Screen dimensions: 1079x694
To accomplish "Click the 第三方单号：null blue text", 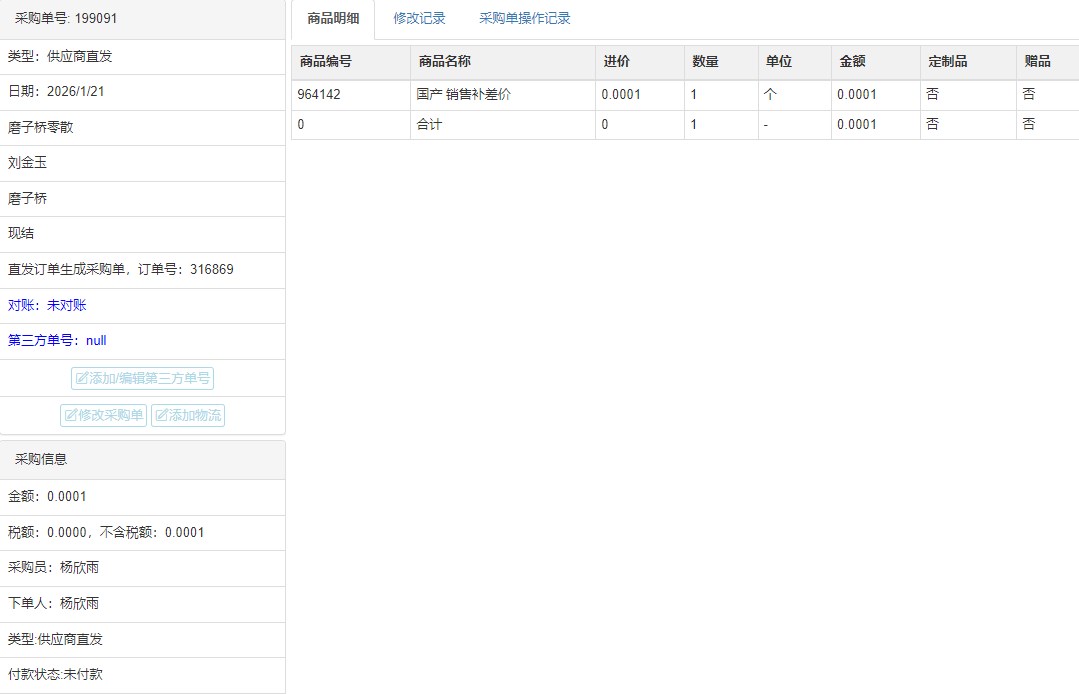I will click(57, 341).
